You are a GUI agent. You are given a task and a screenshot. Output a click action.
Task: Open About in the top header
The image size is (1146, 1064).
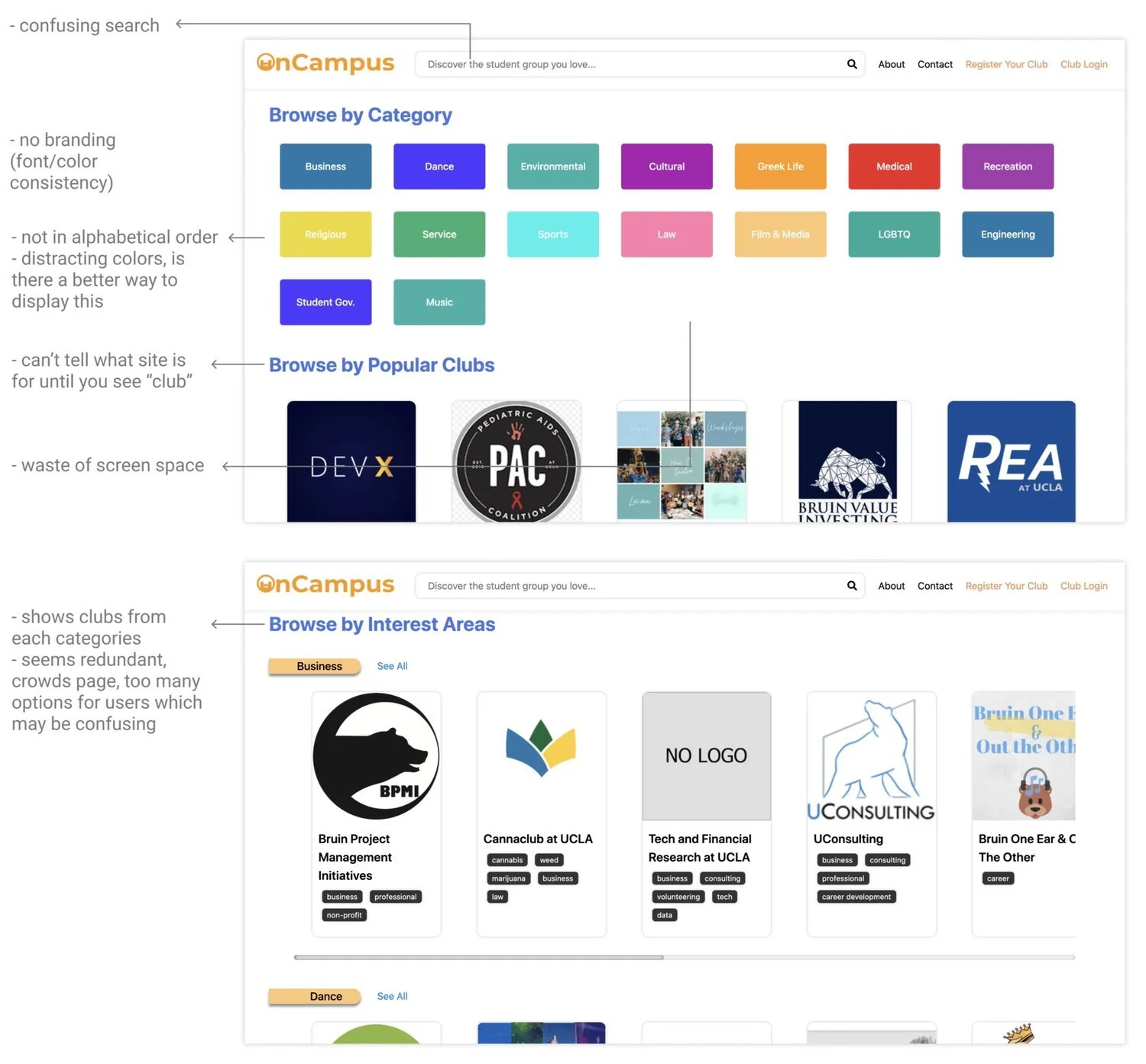pyautogui.click(x=892, y=64)
